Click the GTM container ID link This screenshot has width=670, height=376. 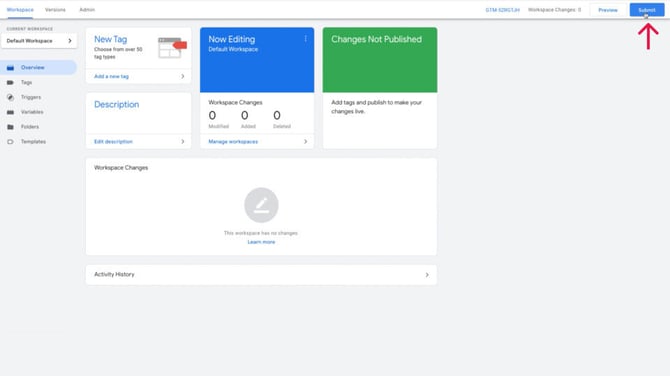[x=502, y=10]
